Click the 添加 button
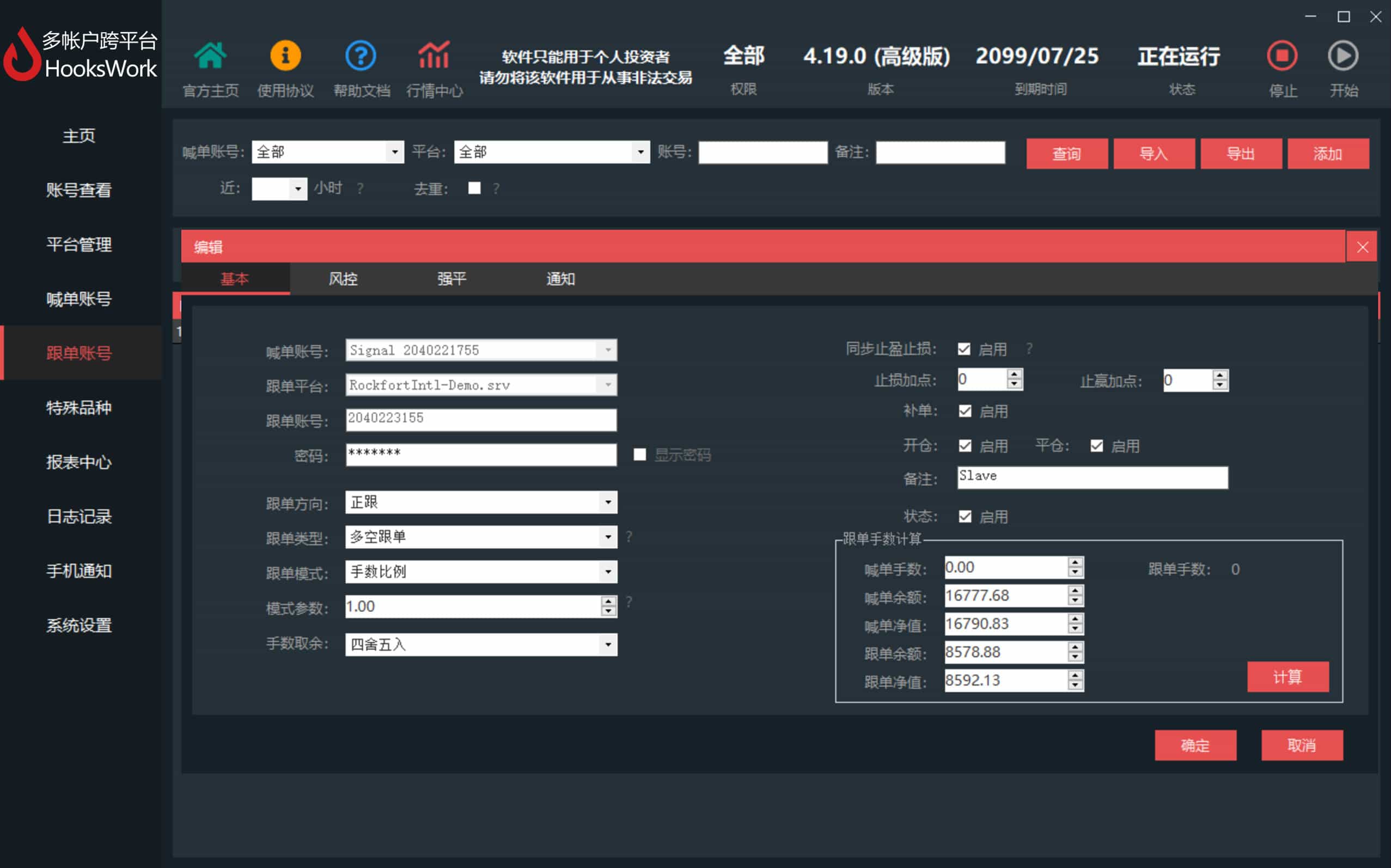 (1328, 154)
